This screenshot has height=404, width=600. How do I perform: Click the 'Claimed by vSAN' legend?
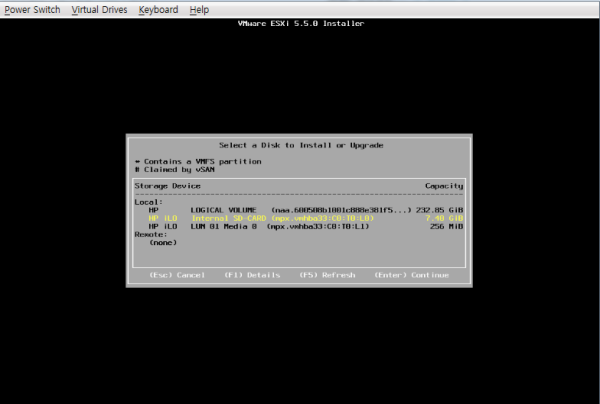click(175, 169)
